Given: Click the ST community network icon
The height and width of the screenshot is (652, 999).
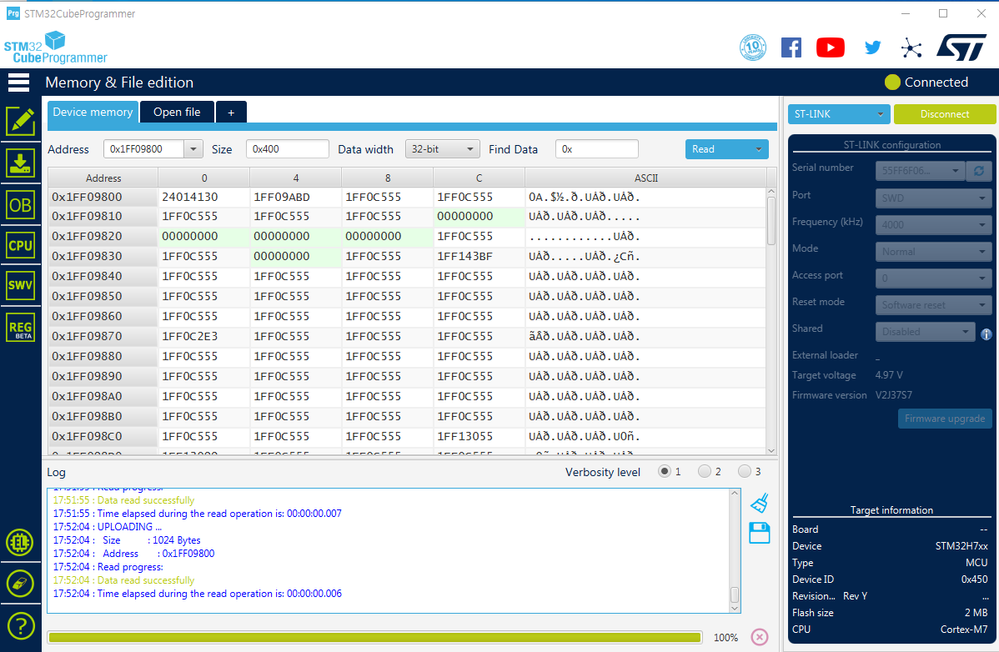Looking at the screenshot, I should [x=911, y=48].
